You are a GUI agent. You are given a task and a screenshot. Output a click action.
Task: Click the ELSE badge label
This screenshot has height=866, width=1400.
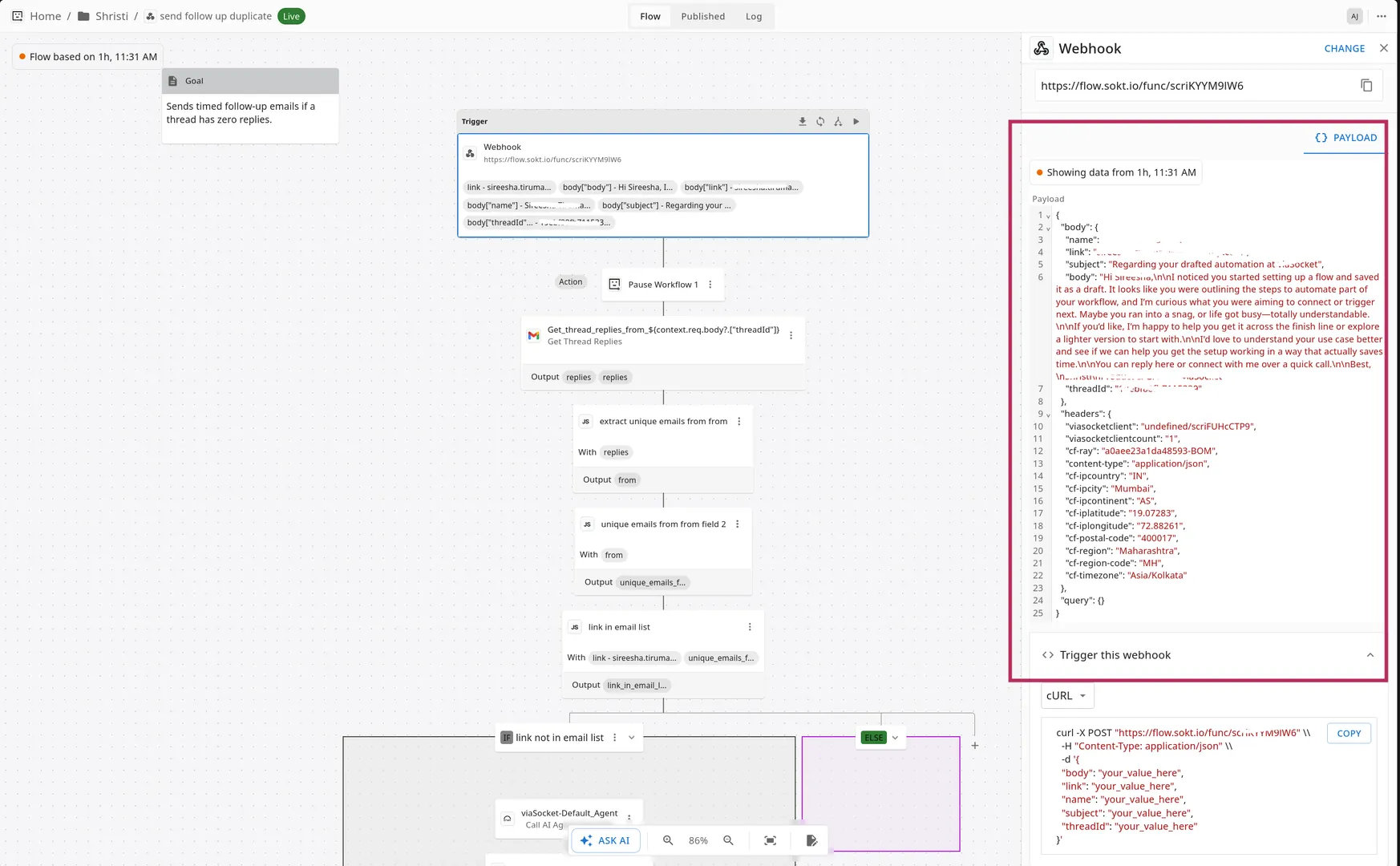coord(874,738)
